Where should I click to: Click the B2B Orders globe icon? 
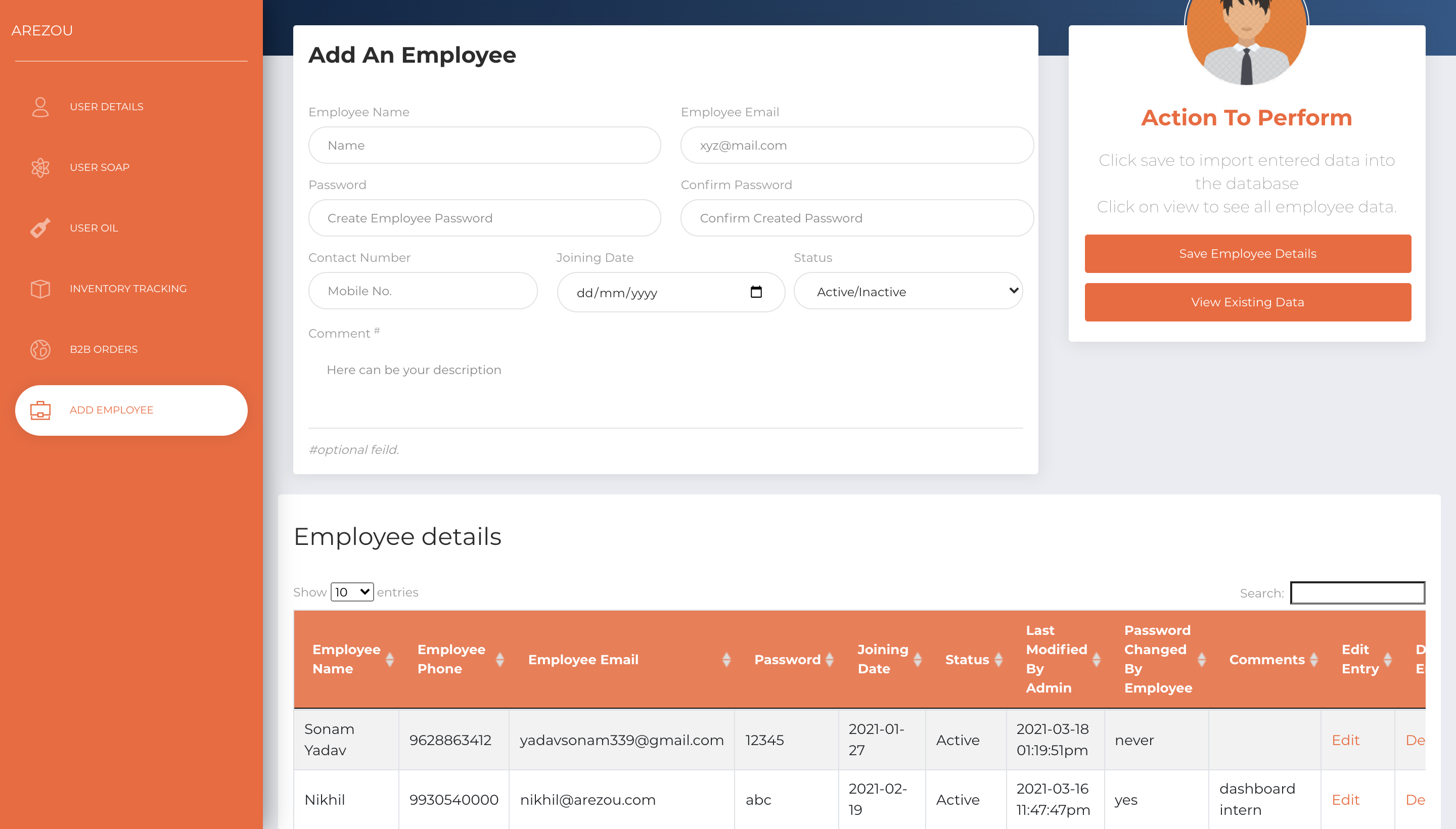pyautogui.click(x=40, y=349)
